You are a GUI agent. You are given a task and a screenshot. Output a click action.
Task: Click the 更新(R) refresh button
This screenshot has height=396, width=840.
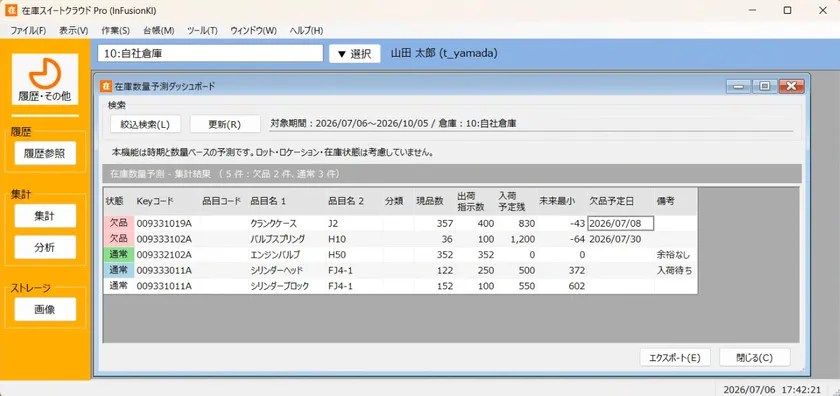click(225, 124)
